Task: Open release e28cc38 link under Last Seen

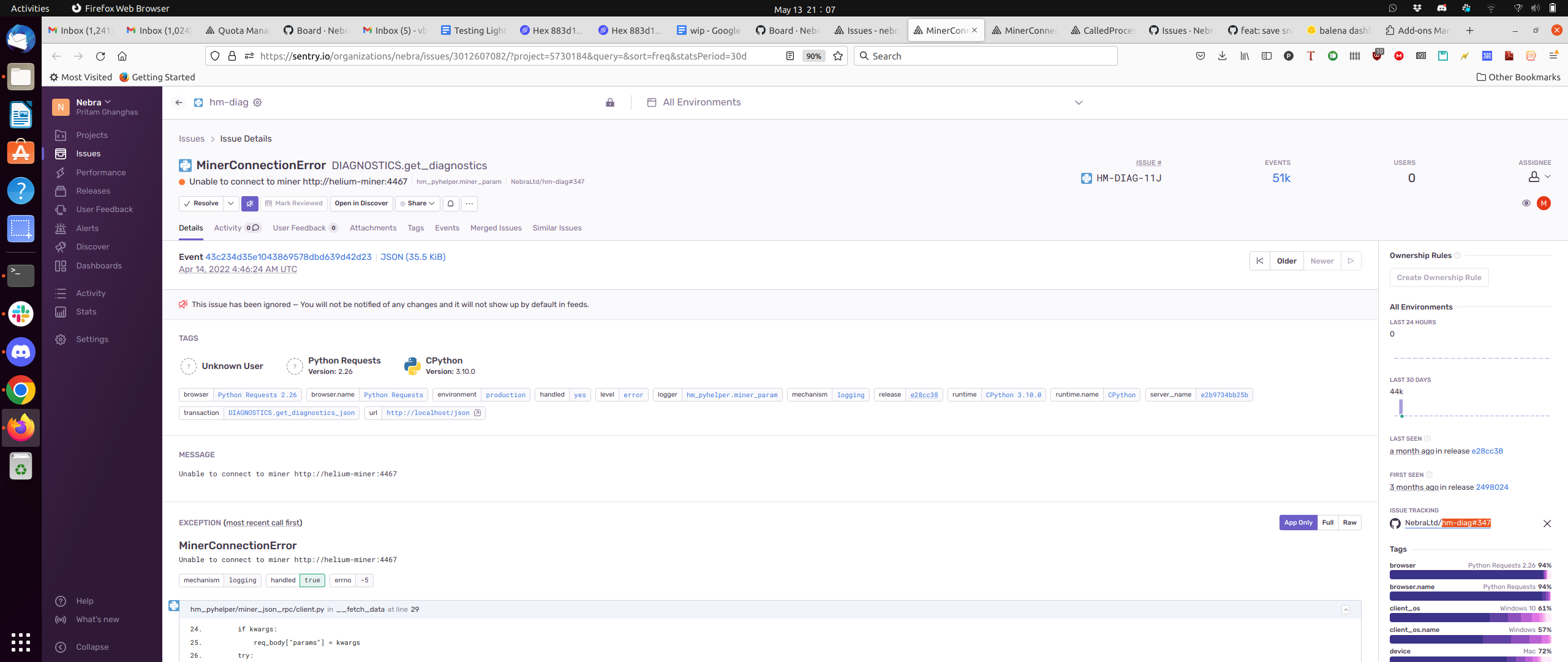Action: point(1487,451)
